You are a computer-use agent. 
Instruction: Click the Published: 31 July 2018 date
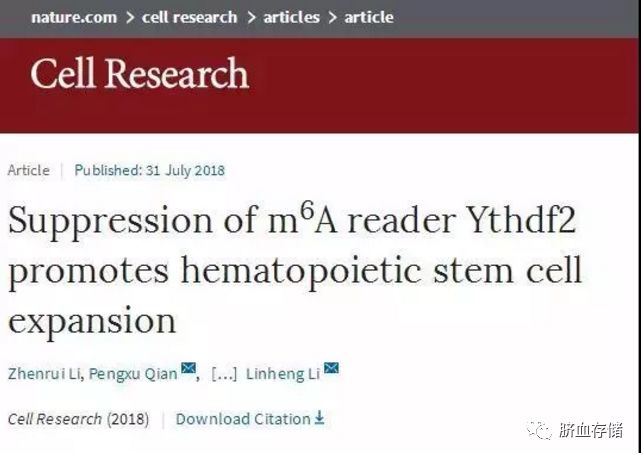pos(150,170)
